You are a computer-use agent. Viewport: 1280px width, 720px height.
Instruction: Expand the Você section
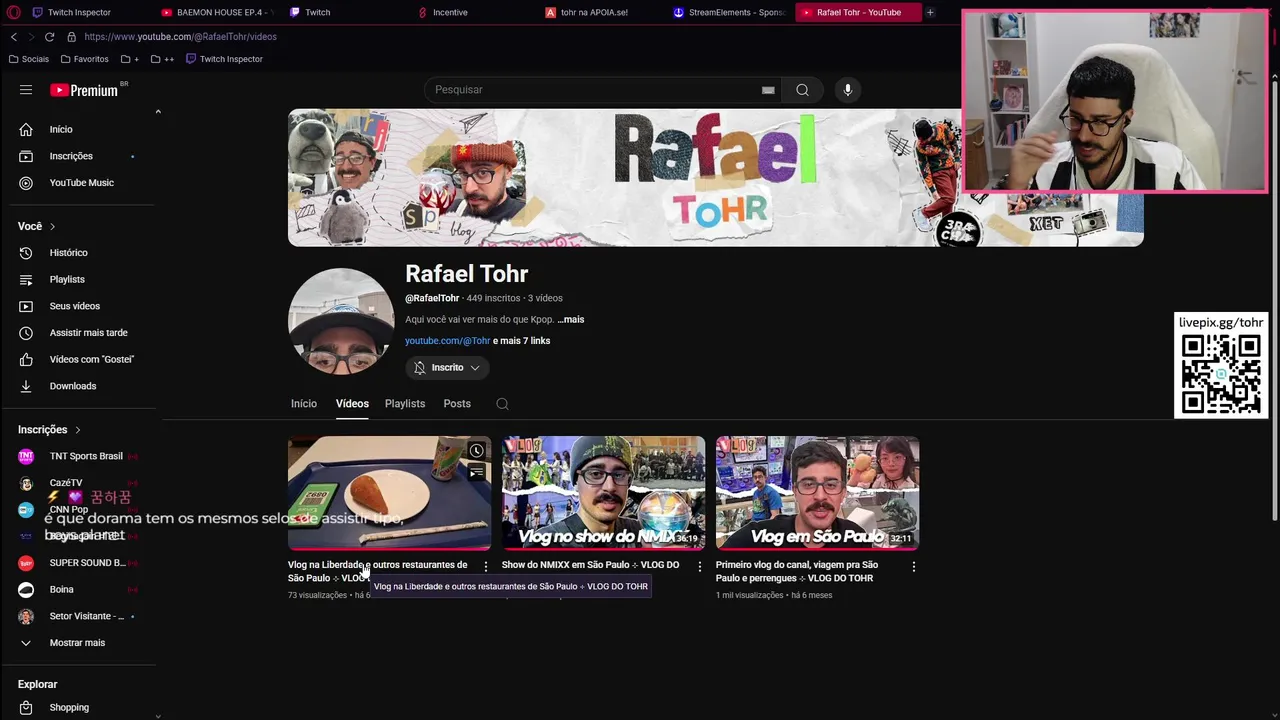(x=37, y=226)
